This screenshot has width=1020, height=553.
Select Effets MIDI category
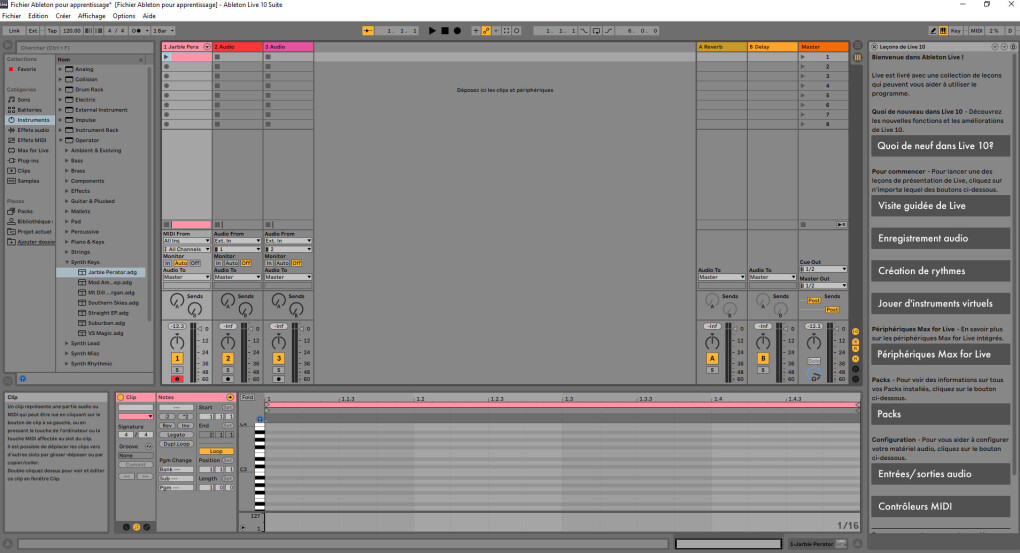coord(32,140)
